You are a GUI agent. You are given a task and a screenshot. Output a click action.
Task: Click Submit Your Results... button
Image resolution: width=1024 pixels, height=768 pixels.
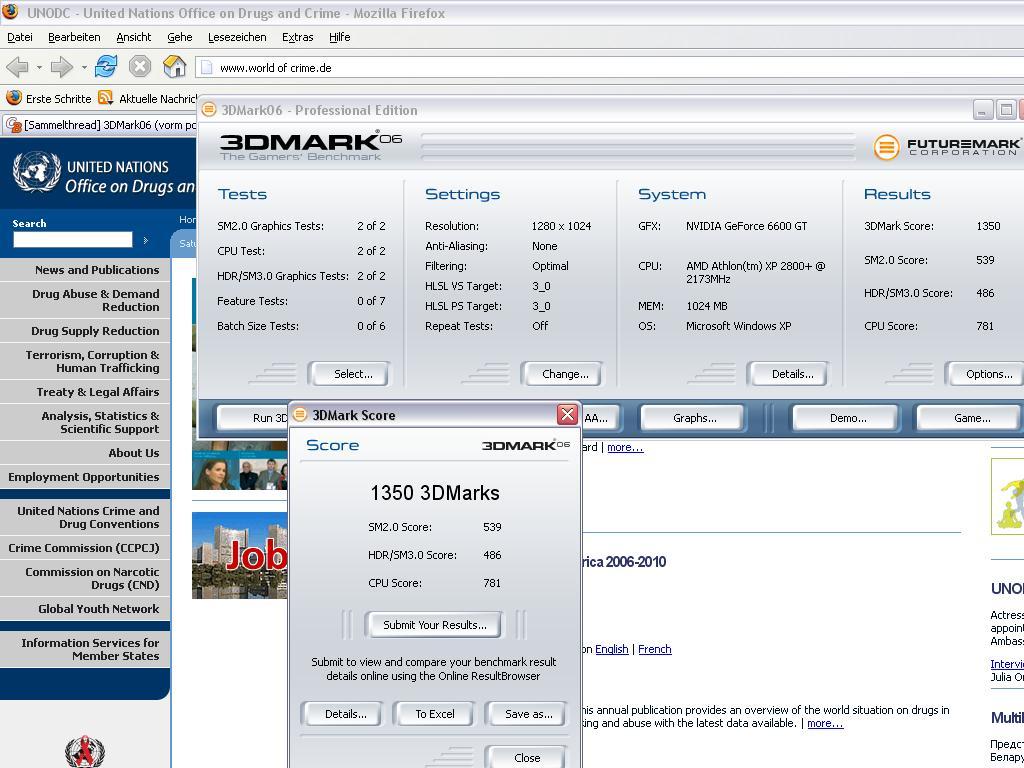(x=434, y=624)
